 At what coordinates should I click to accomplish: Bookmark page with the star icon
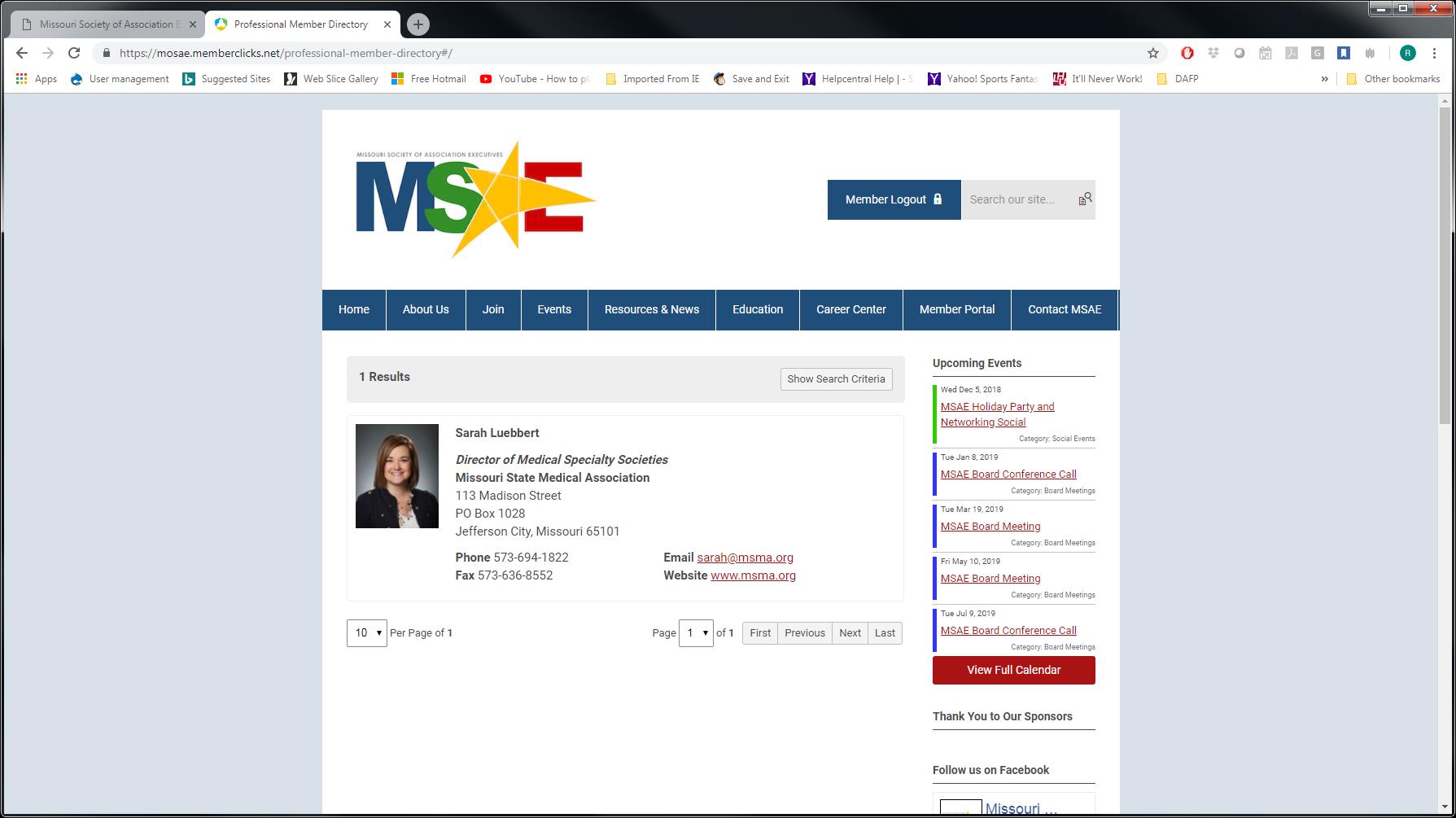tap(1152, 53)
